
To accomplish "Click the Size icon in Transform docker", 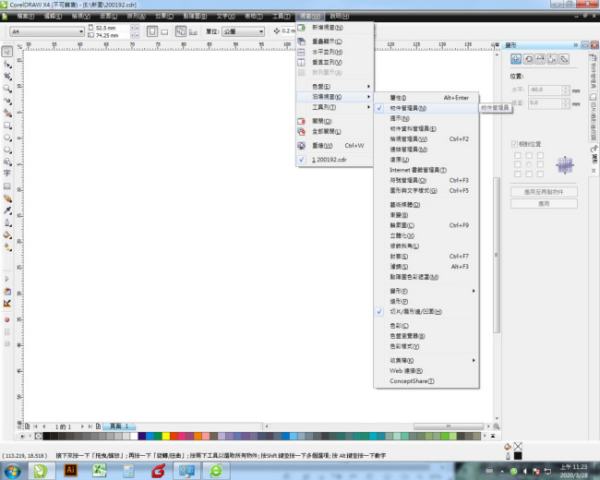I will tap(552, 59).
